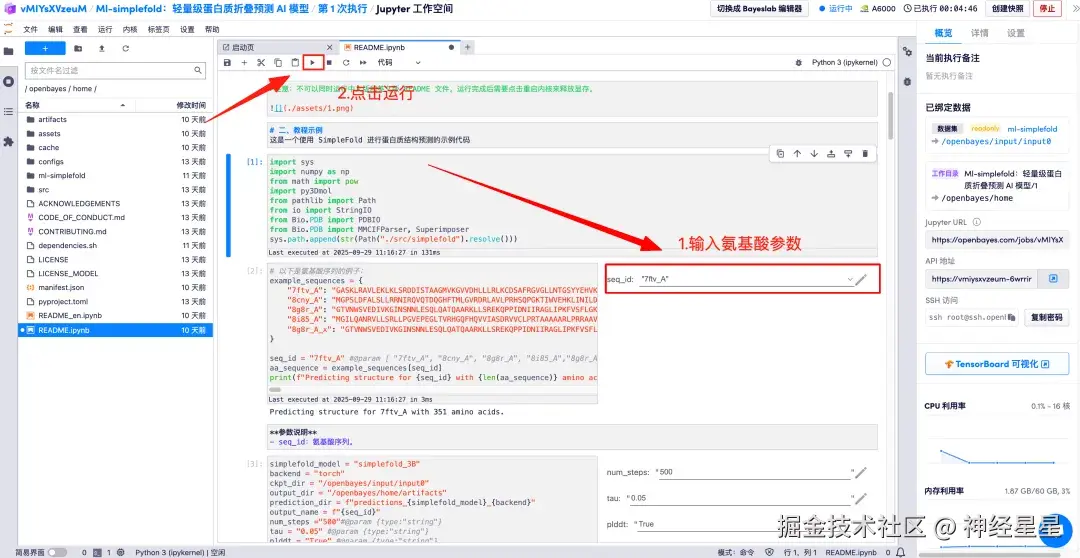The image size is (1080, 558).
Task: Open the 帮助 menu
Action: point(212,30)
